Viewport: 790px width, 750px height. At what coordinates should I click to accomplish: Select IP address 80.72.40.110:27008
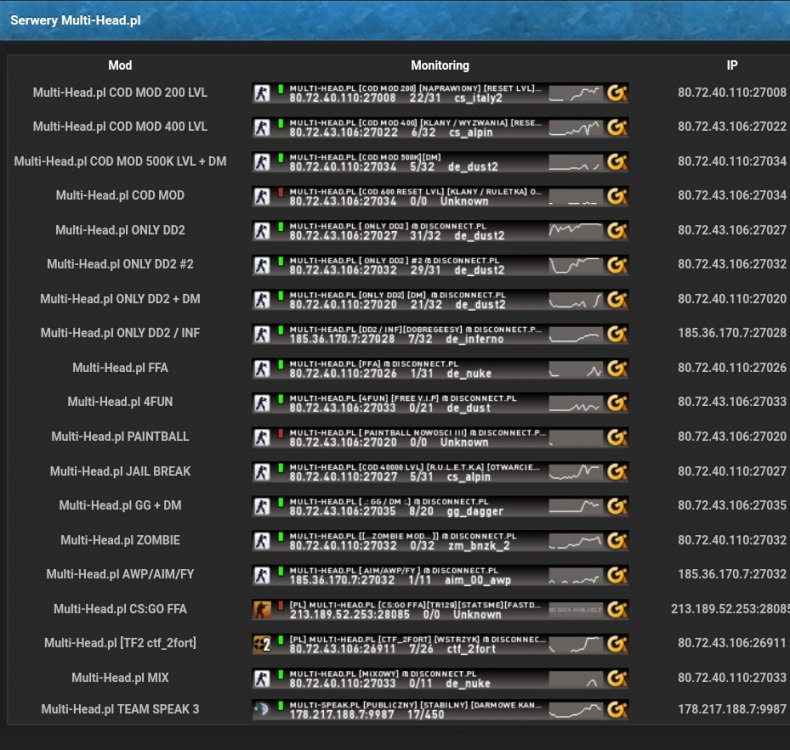coord(732,93)
